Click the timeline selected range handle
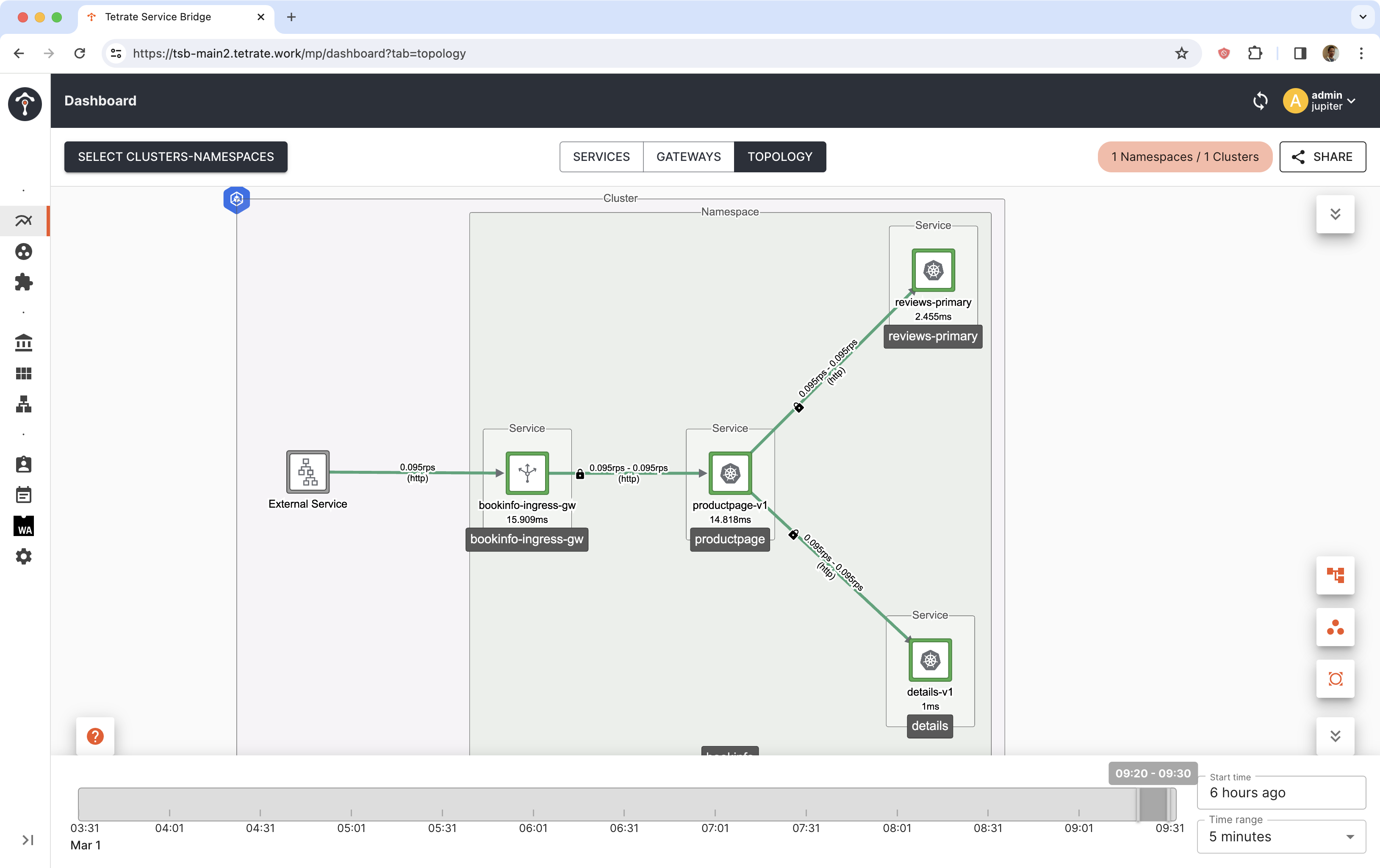This screenshot has width=1380, height=868. coord(1154,804)
